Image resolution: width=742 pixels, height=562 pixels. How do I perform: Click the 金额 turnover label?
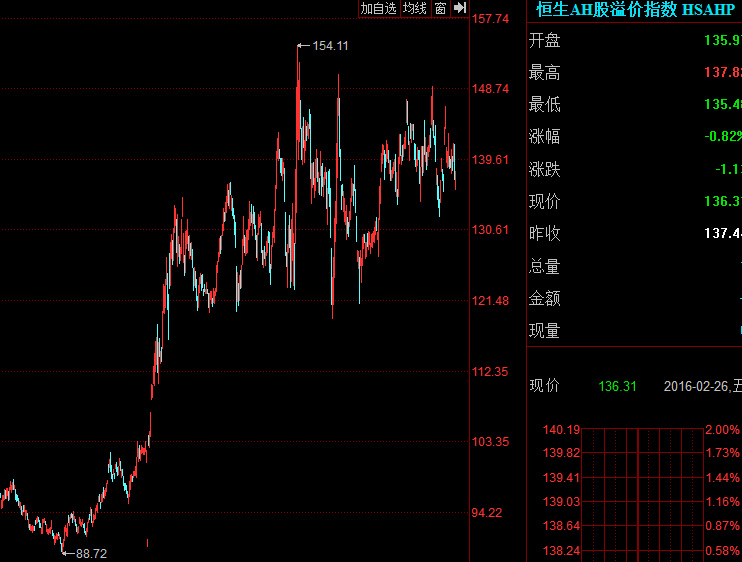pos(545,298)
